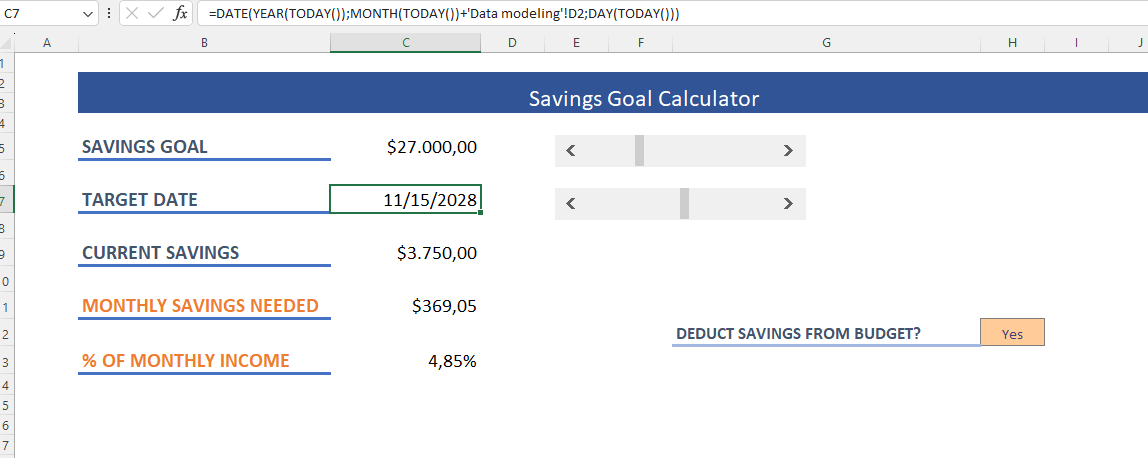Click the Insert Function fx icon
1148x458 pixels.
180,14
